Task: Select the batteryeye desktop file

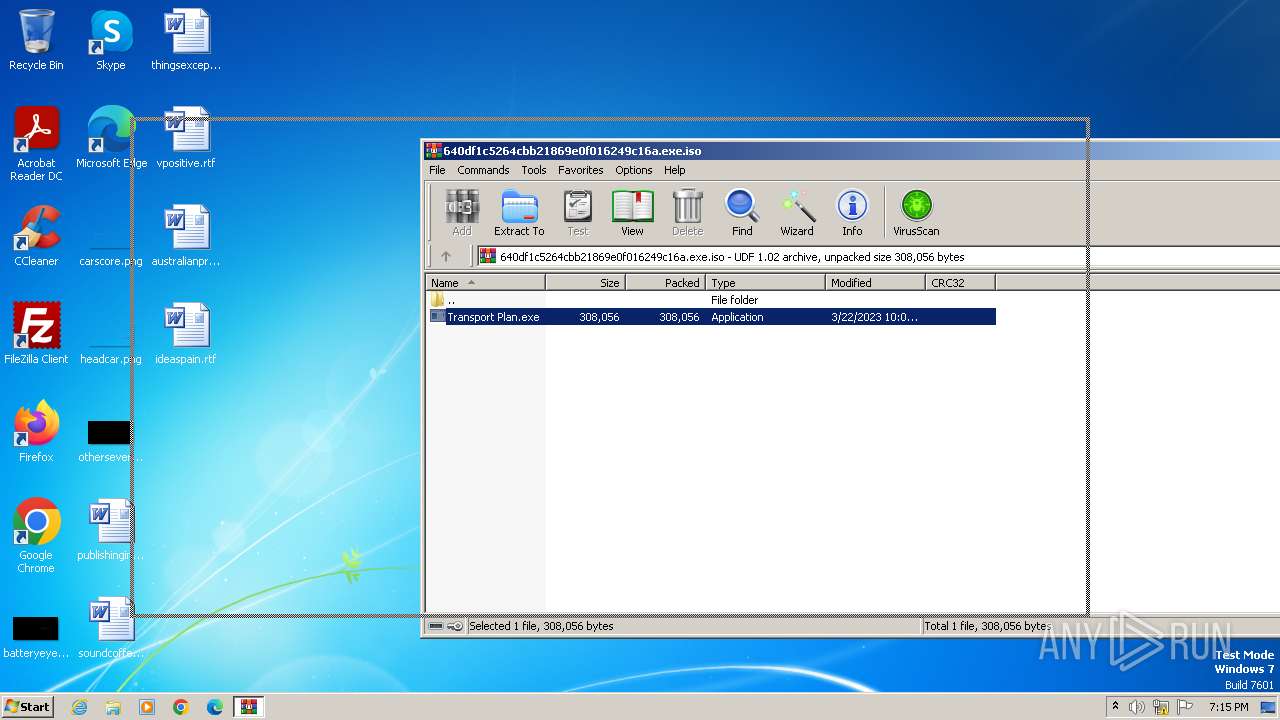Action: 36,636
